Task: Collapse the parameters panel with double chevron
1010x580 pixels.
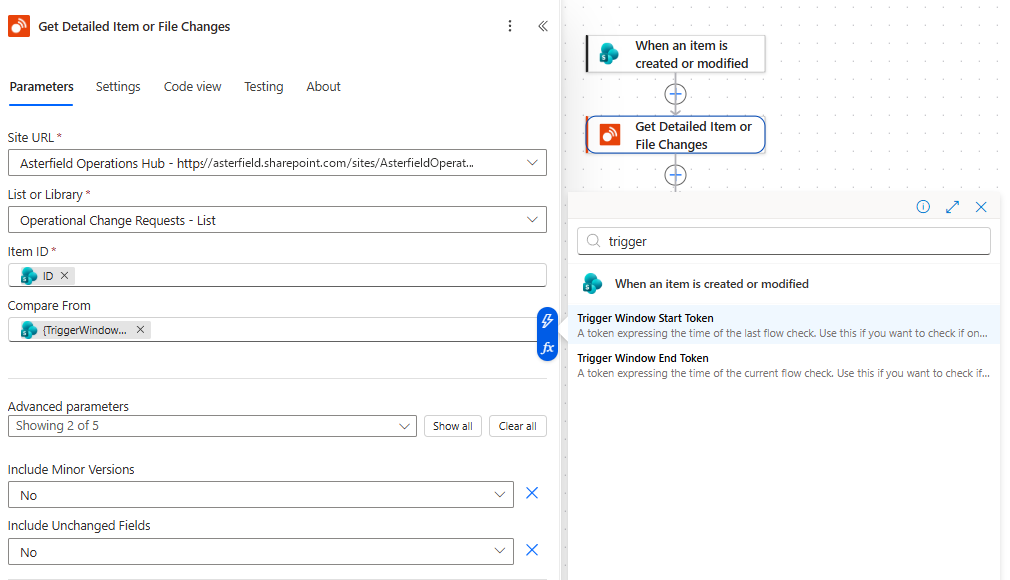Action: (x=543, y=26)
